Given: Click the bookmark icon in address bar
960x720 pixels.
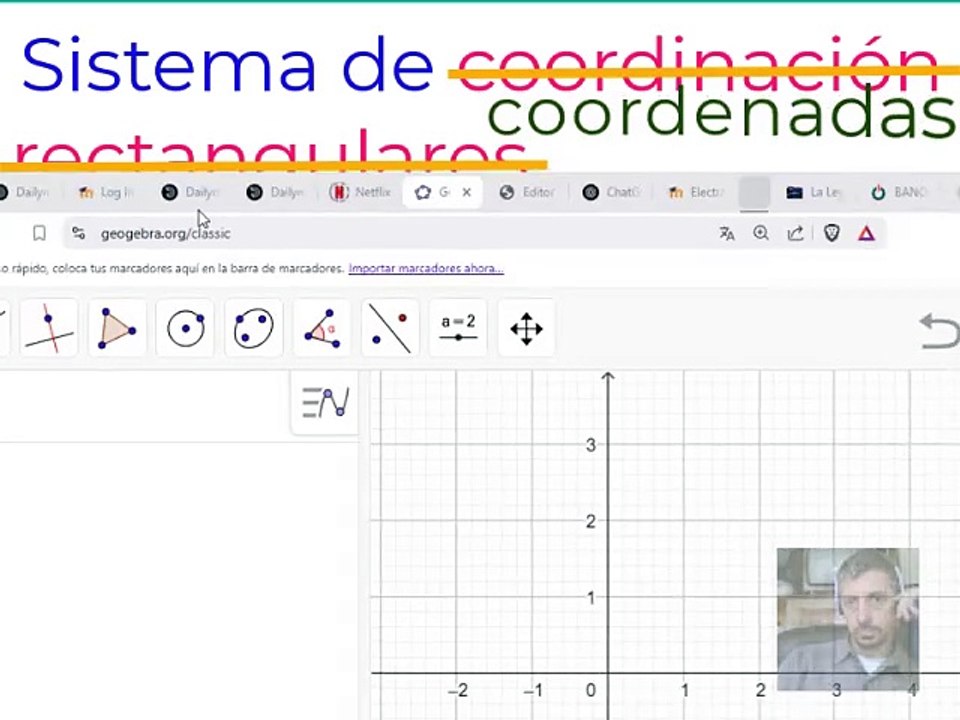Looking at the screenshot, I should [39, 233].
